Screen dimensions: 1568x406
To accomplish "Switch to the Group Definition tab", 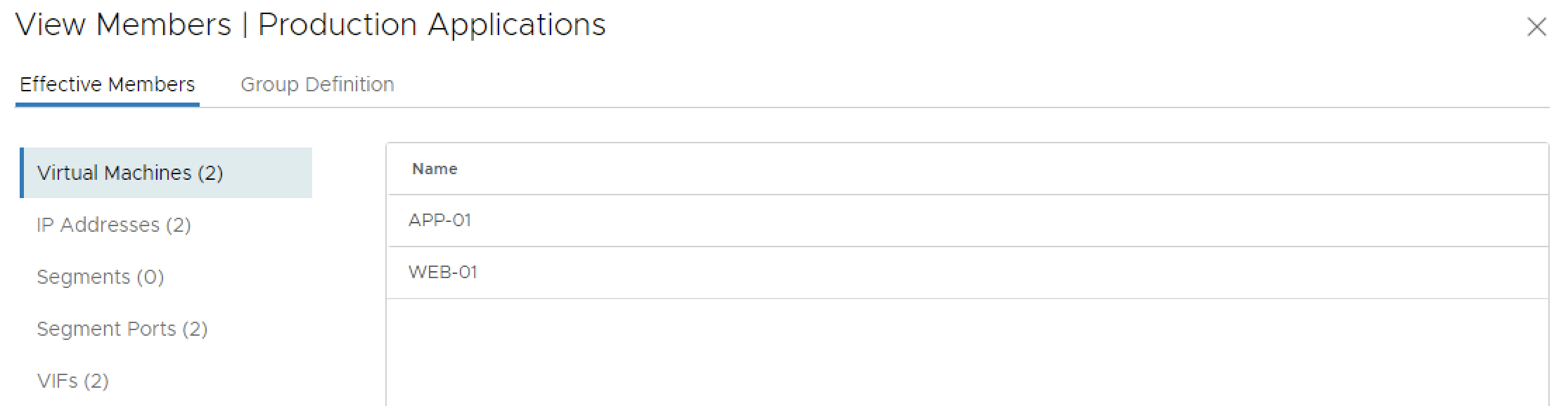I will (x=317, y=84).
